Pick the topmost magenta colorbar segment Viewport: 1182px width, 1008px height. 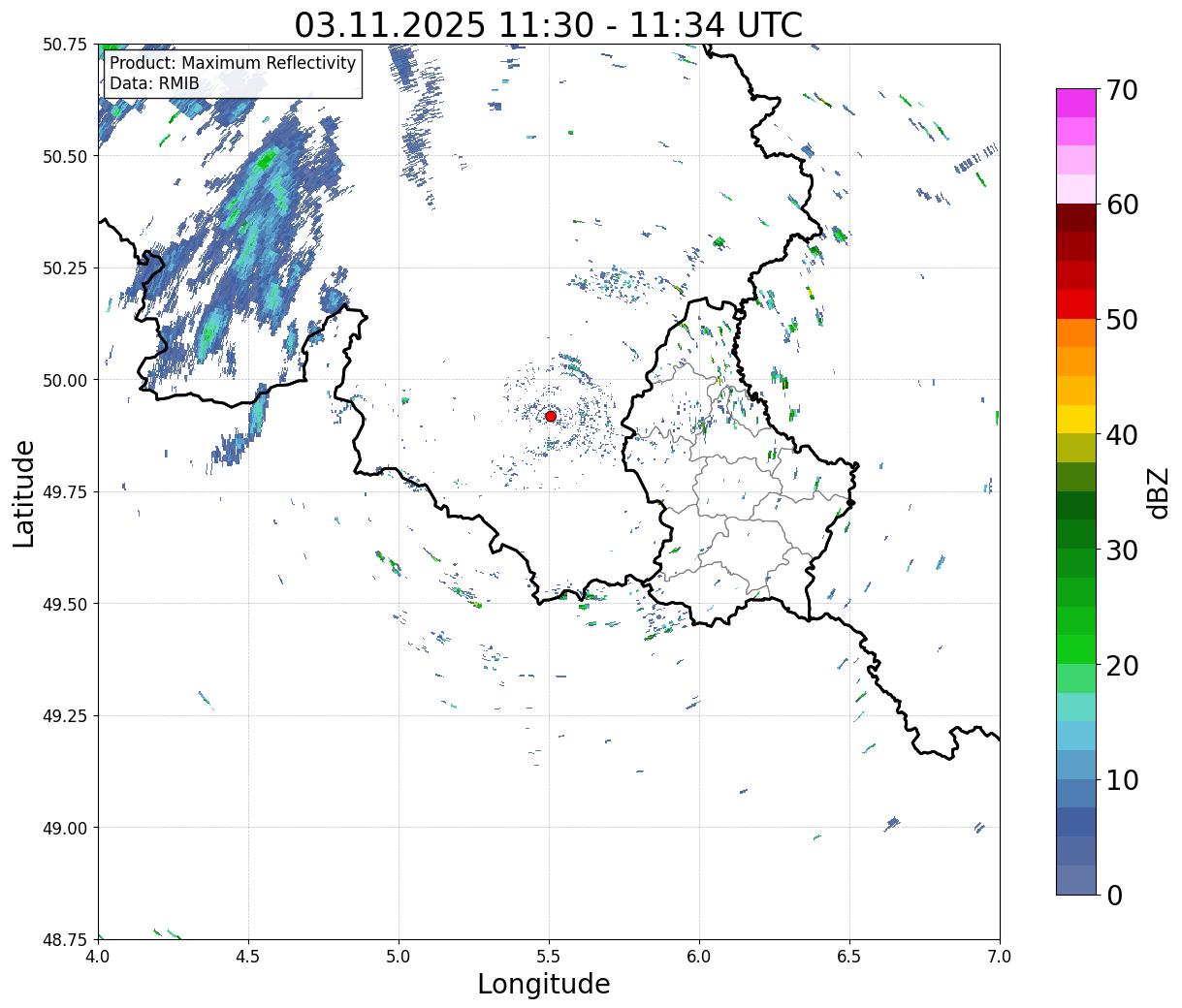tap(1076, 103)
